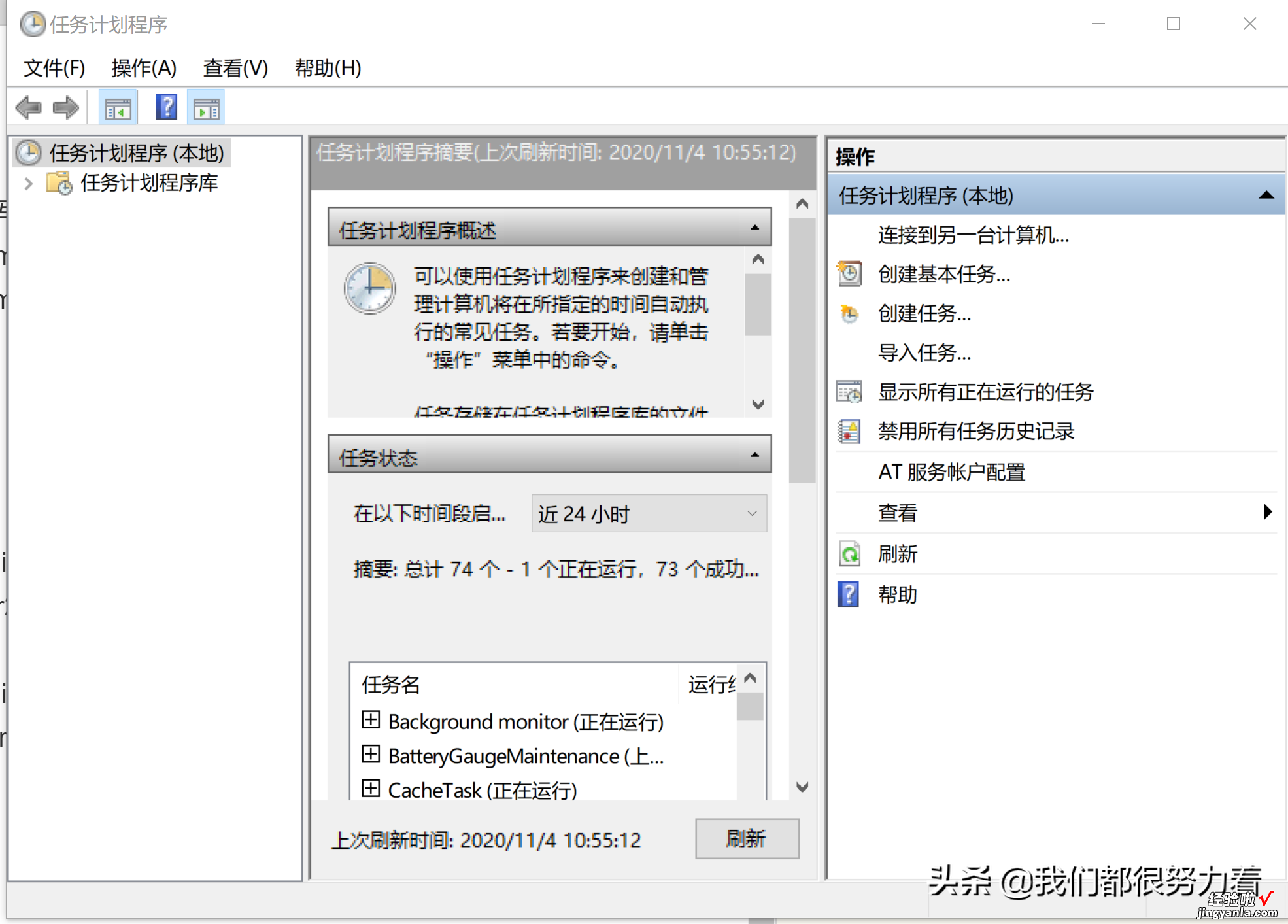Click the overview description scroll-up arrow

click(758, 260)
